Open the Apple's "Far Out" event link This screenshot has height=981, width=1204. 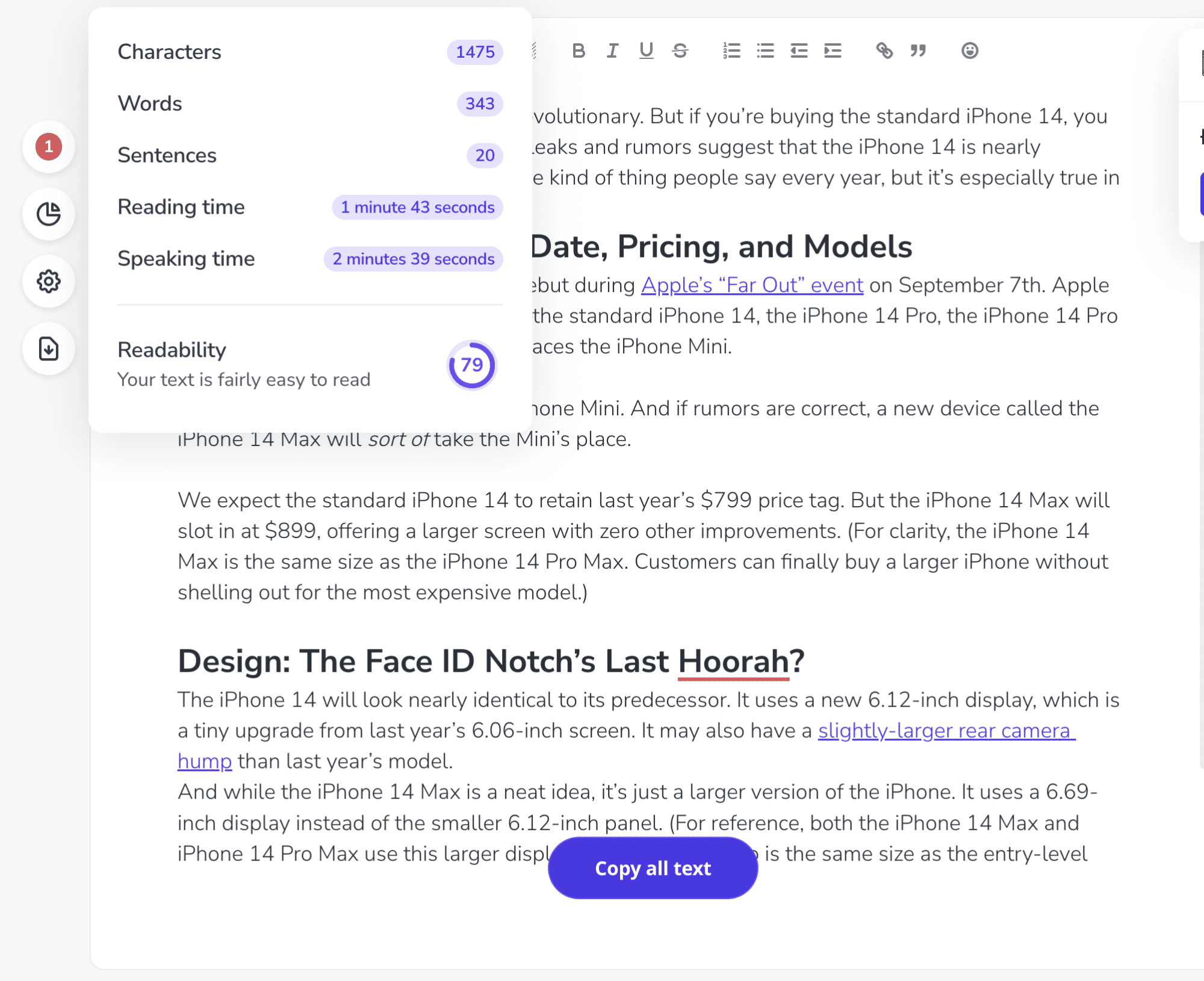(x=752, y=285)
